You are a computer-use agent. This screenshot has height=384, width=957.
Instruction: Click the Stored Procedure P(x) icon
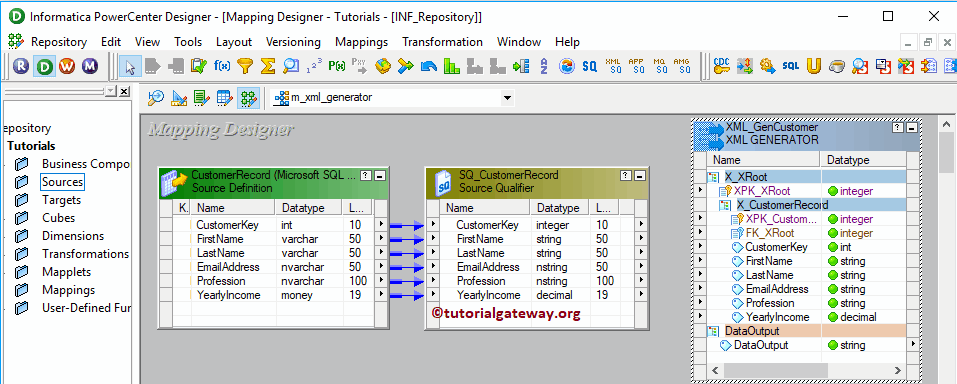pos(336,66)
